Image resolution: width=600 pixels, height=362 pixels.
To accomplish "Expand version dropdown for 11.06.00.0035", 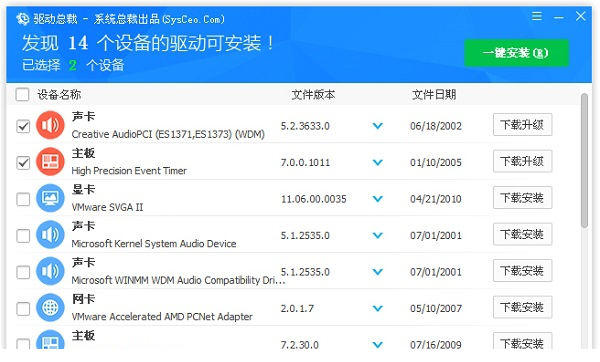I will [x=378, y=199].
